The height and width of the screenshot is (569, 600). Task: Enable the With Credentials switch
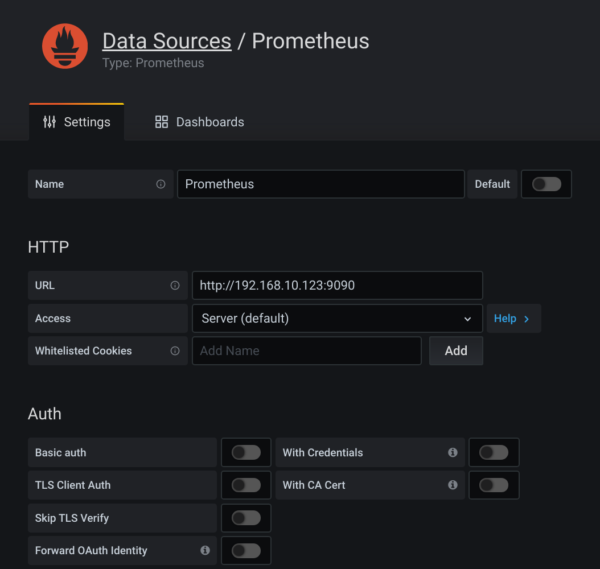pyautogui.click(x=494, y=453)
